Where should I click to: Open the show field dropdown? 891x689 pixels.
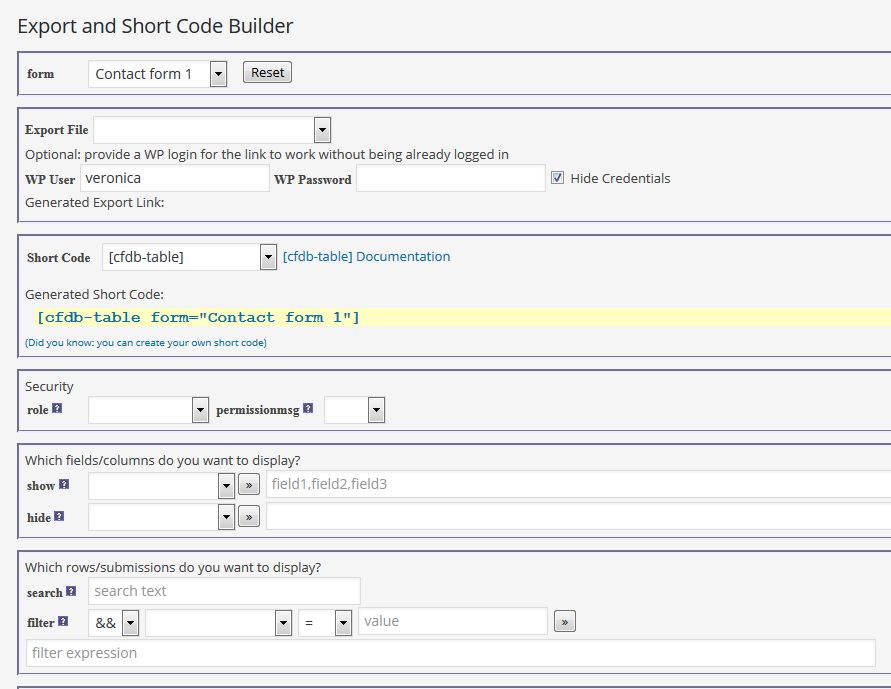(161, 486)
